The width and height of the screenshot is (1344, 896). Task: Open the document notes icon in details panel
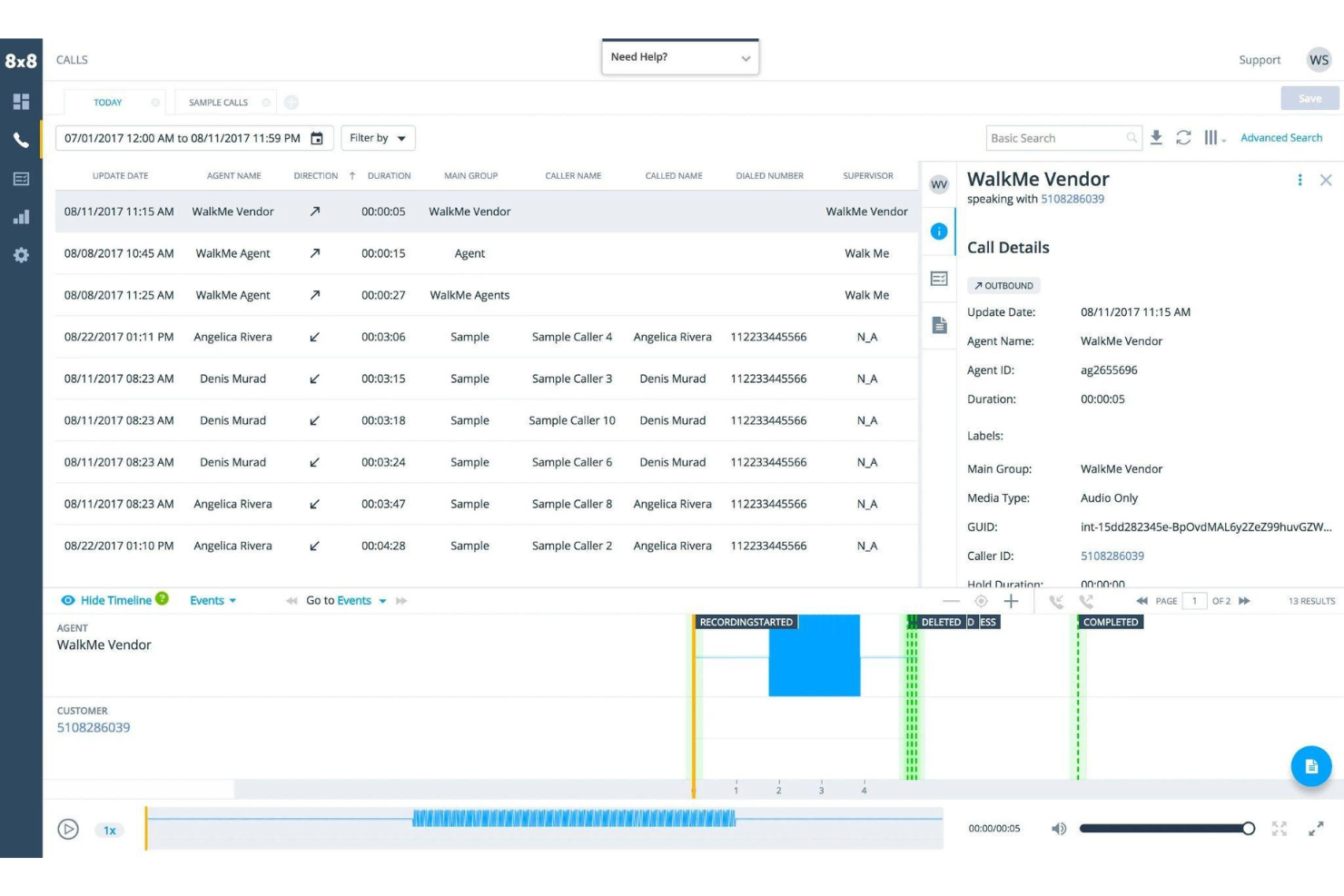(939, 325)
